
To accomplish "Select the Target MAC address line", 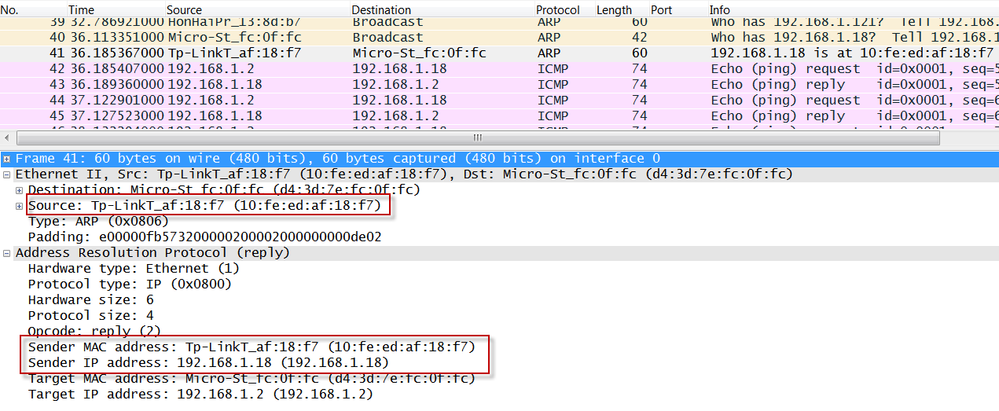I will click(x=252, y=379).
